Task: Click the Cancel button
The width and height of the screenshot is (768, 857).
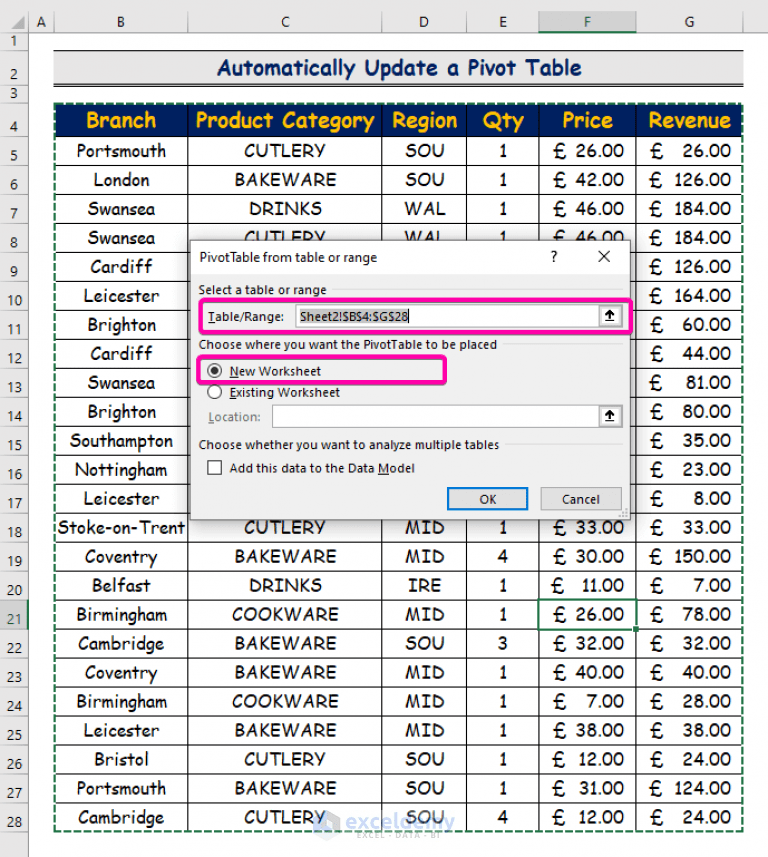Action: 581,499
